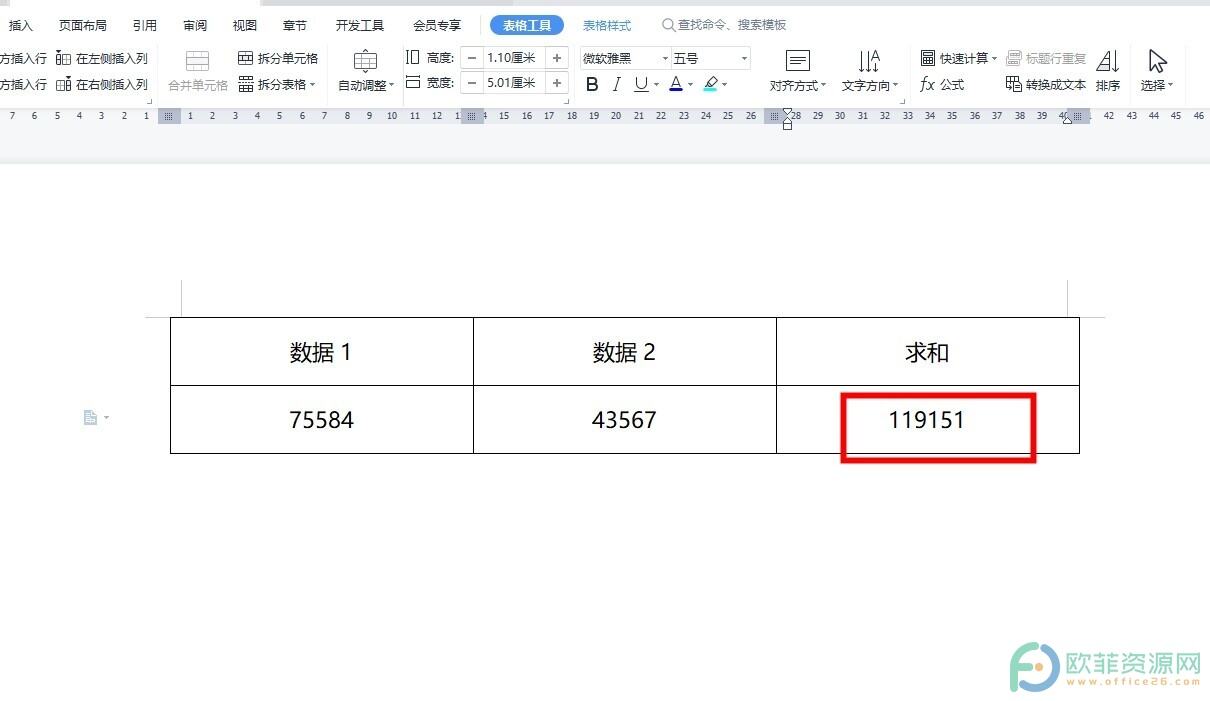The height and width of the screenshot is (701, 1210).
Task: Open the Page Layout (页面布局) tab
Action: coord(83,25)
